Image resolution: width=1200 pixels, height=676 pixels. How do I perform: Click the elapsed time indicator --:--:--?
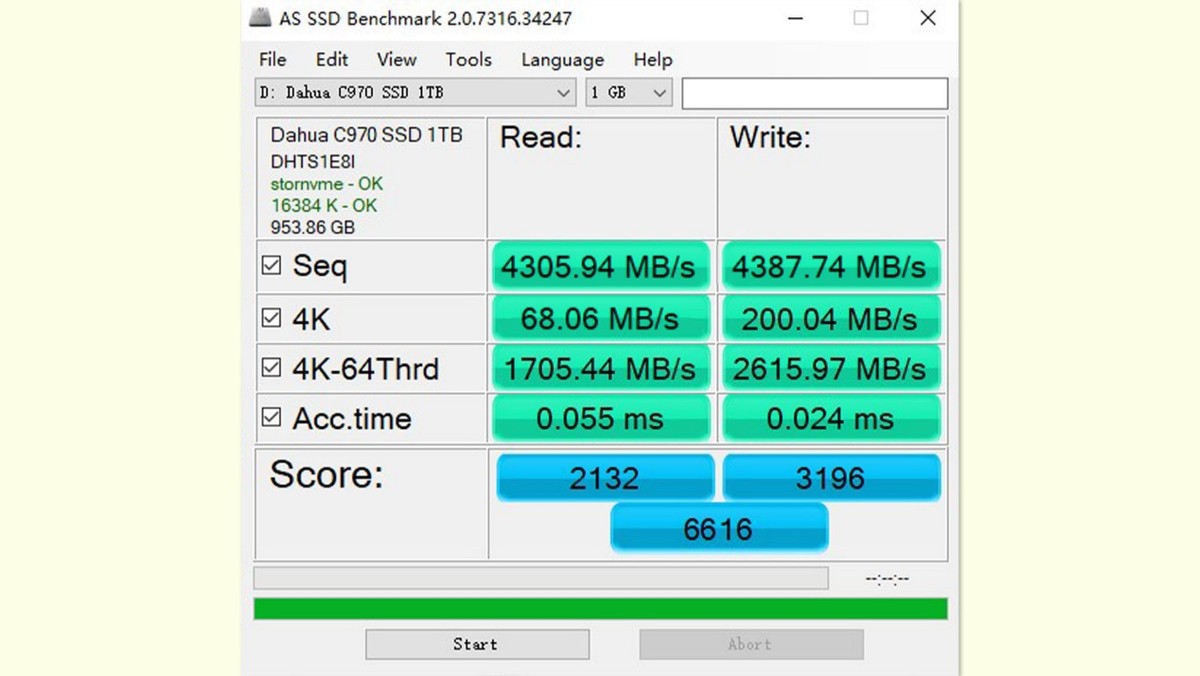pos(887,579)
